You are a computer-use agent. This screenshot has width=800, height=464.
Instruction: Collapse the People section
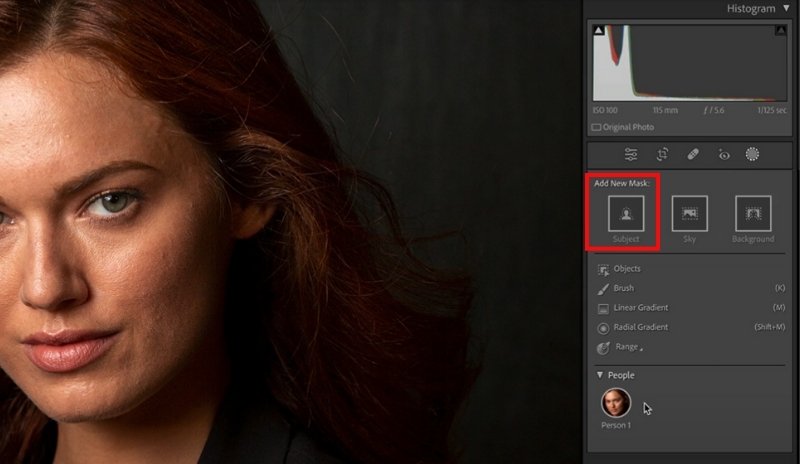coord(599,375)
